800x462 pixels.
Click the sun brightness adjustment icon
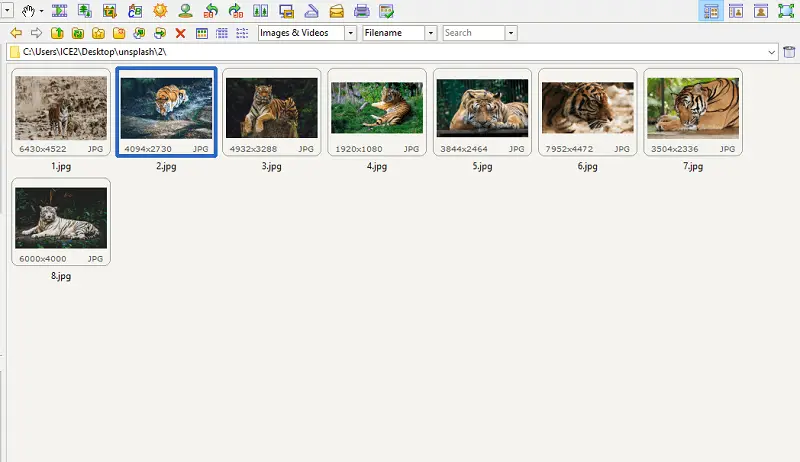click(160, 12)
